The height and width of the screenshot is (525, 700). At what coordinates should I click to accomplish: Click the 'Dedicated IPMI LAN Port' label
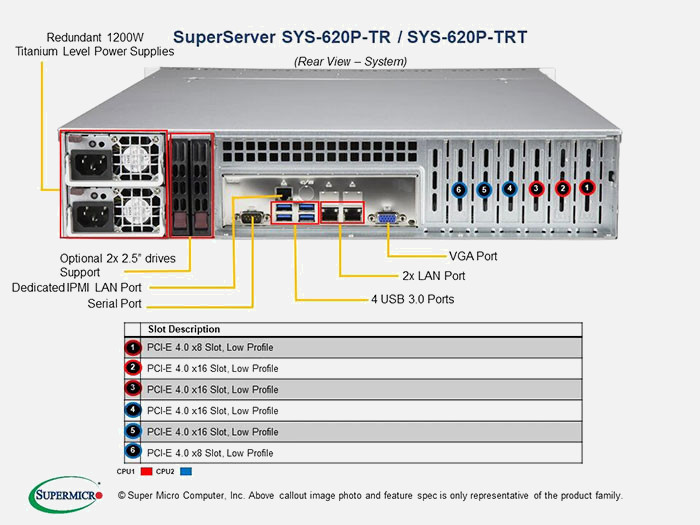point(76,288)
